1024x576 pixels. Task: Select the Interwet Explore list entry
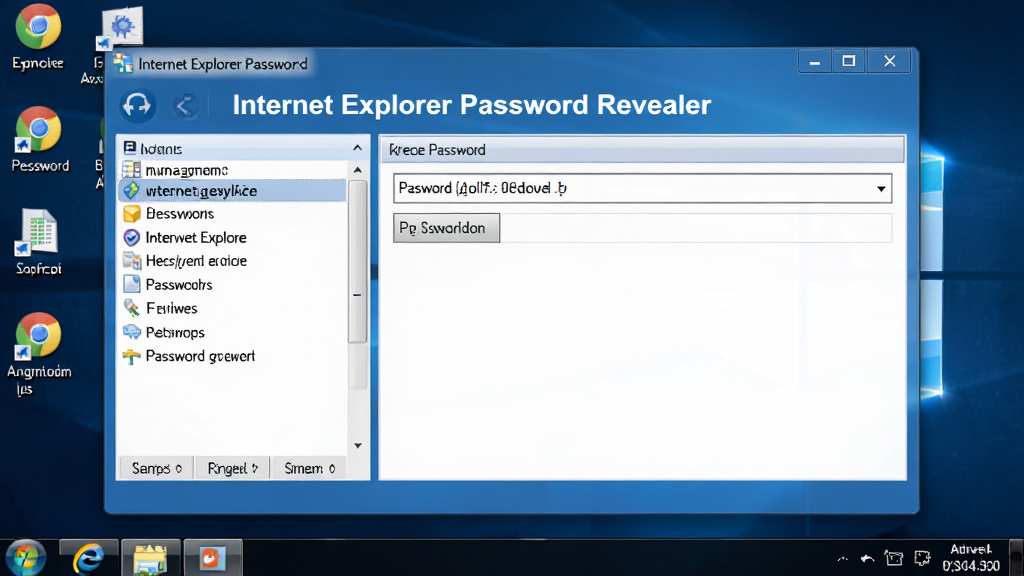pos(232,238)
